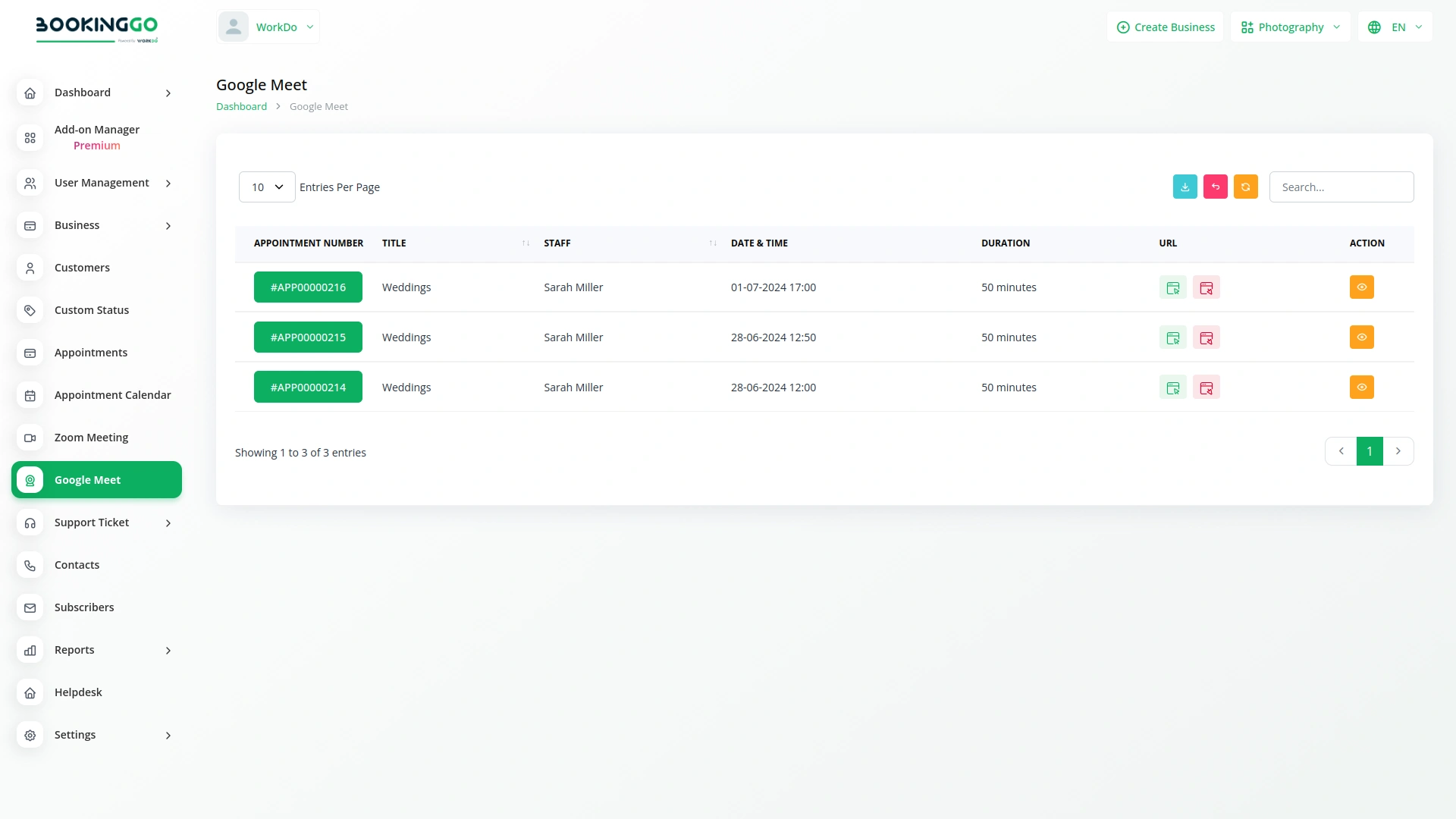Image resolution: width=1456 pixels, height=819 pixels.
Task: Click the red URL icon for appointment #APP00000215
Action: 1207,337
